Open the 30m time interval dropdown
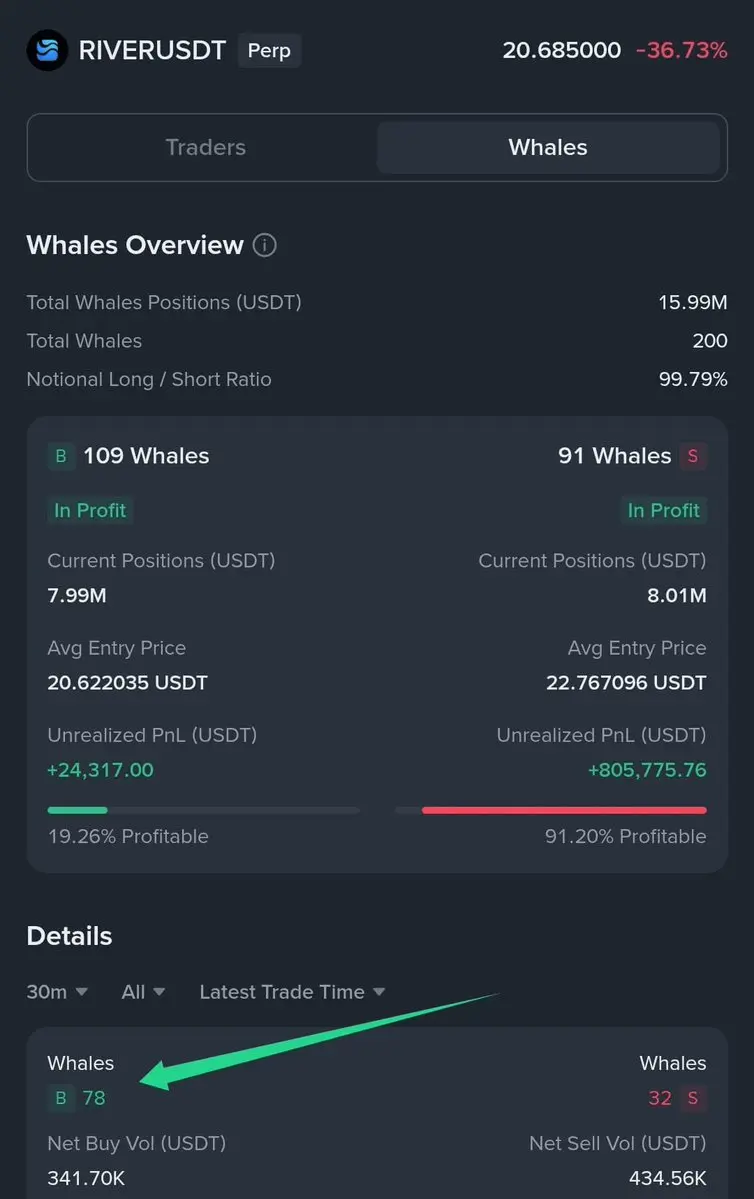Viewport: 754px width, 1199px height. click(x=57, y=992)
